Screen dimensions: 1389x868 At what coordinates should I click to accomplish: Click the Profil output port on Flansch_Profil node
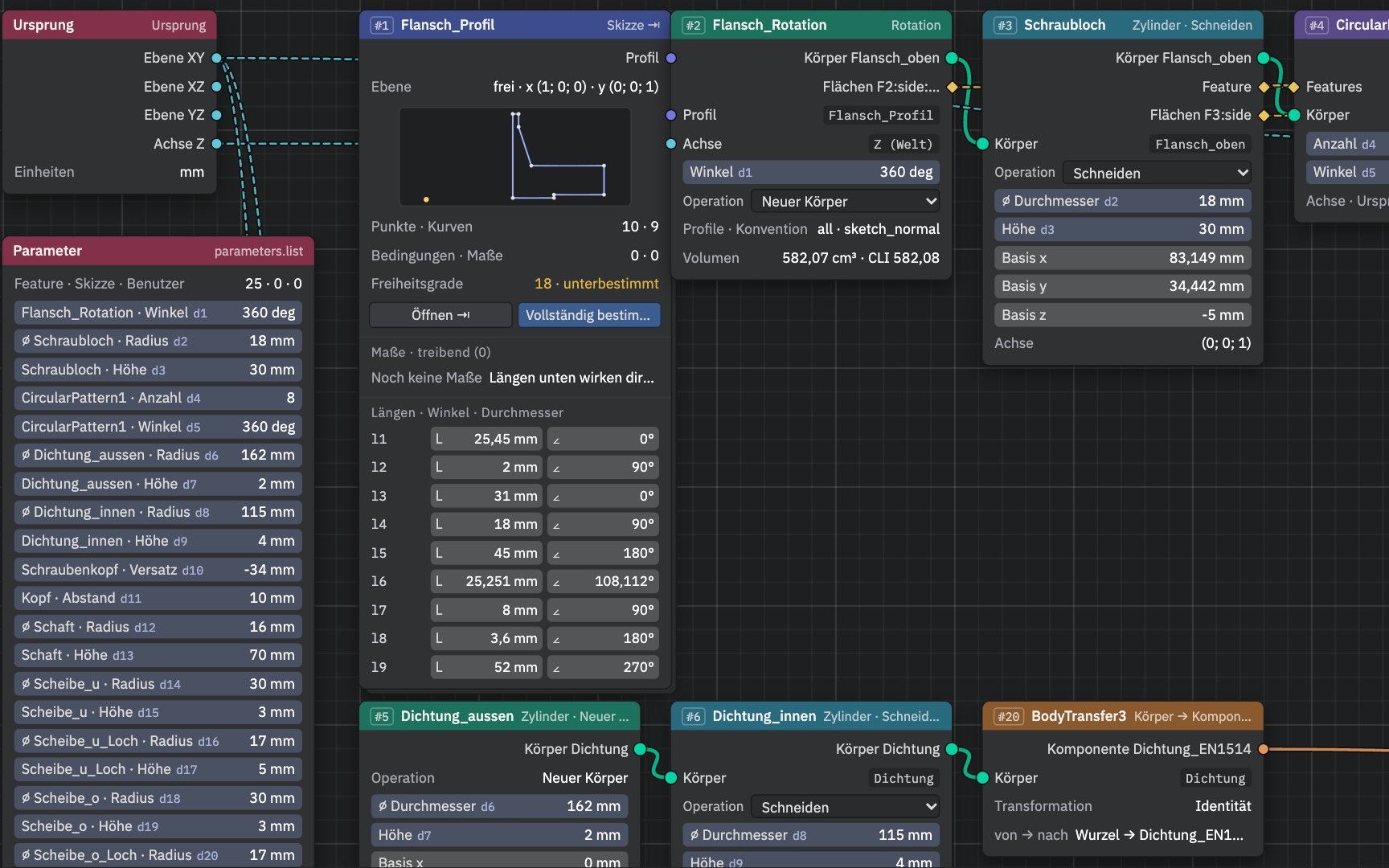click(x=671, y=58)
